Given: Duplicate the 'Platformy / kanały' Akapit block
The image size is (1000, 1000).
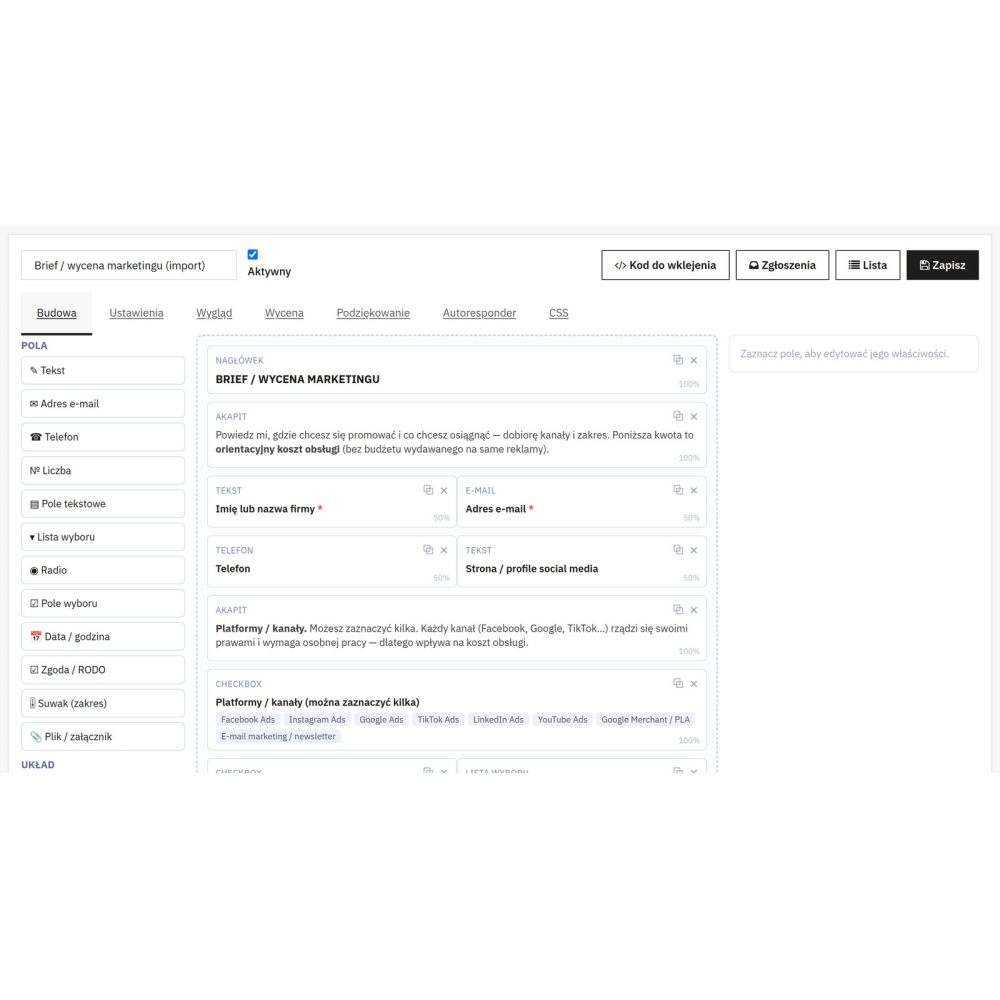Looking at the screenshot, I should (678, 610).
